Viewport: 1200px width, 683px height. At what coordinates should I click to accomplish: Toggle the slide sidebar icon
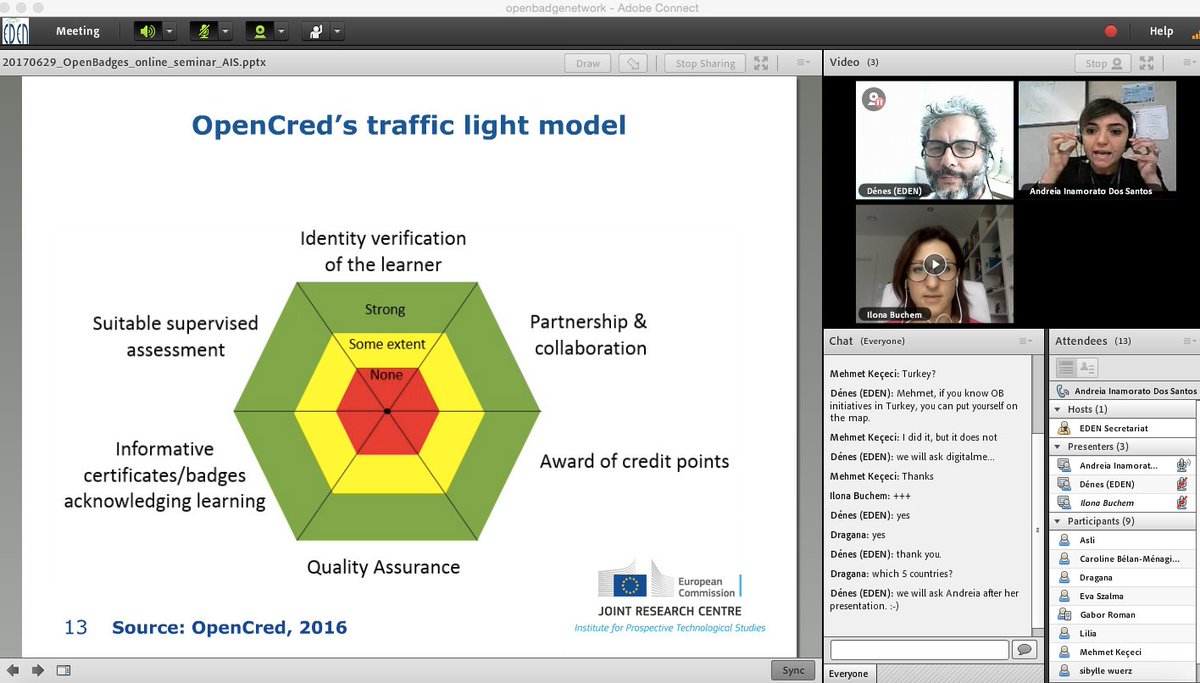[63, 670]
